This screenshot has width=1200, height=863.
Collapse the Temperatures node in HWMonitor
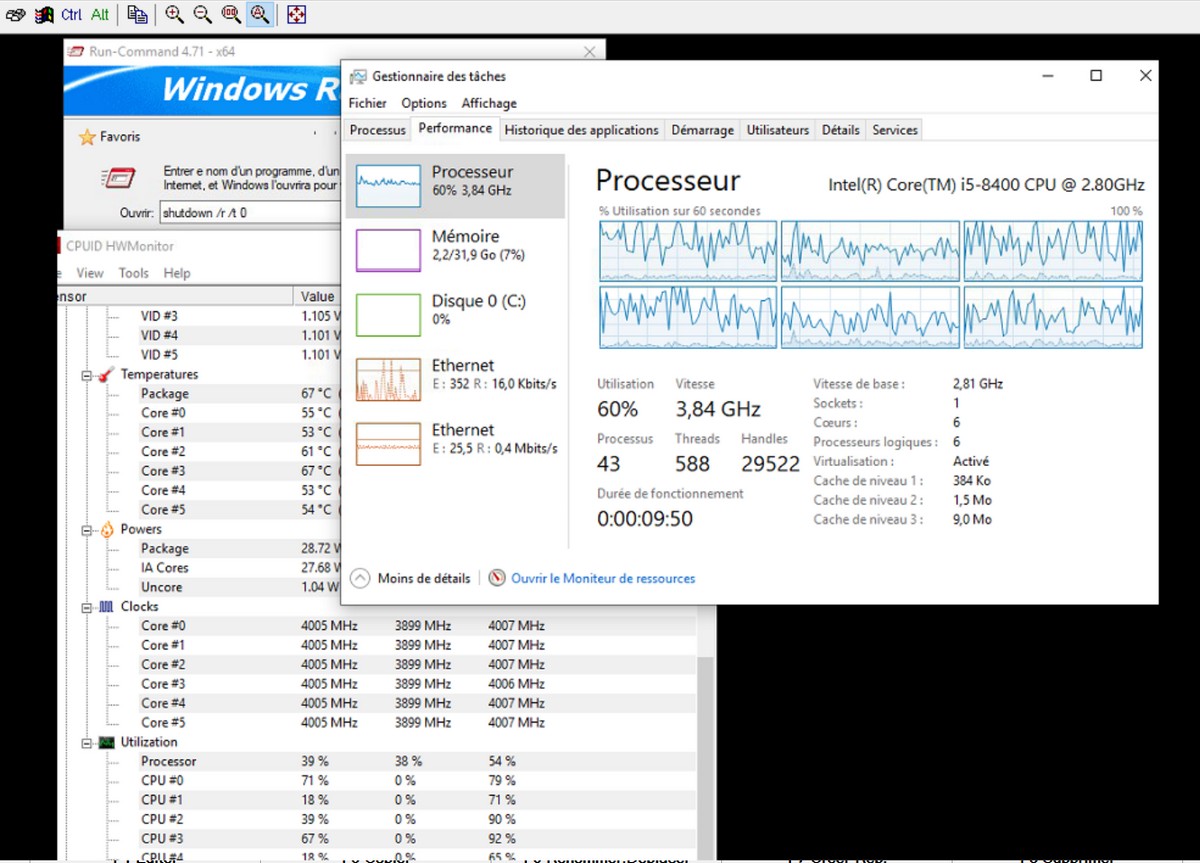point(88,375)
